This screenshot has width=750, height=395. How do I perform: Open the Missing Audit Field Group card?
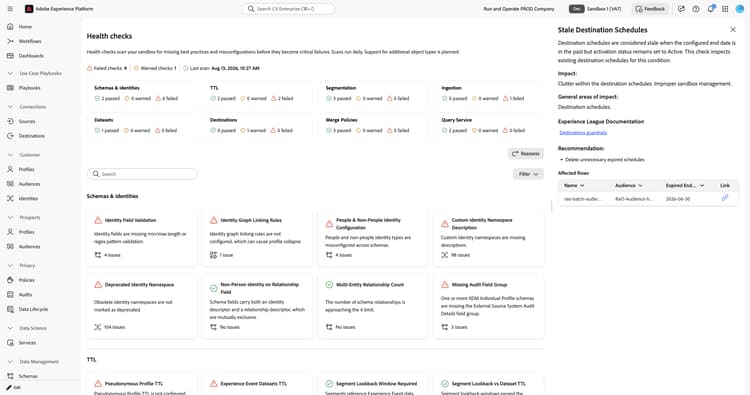488,306
